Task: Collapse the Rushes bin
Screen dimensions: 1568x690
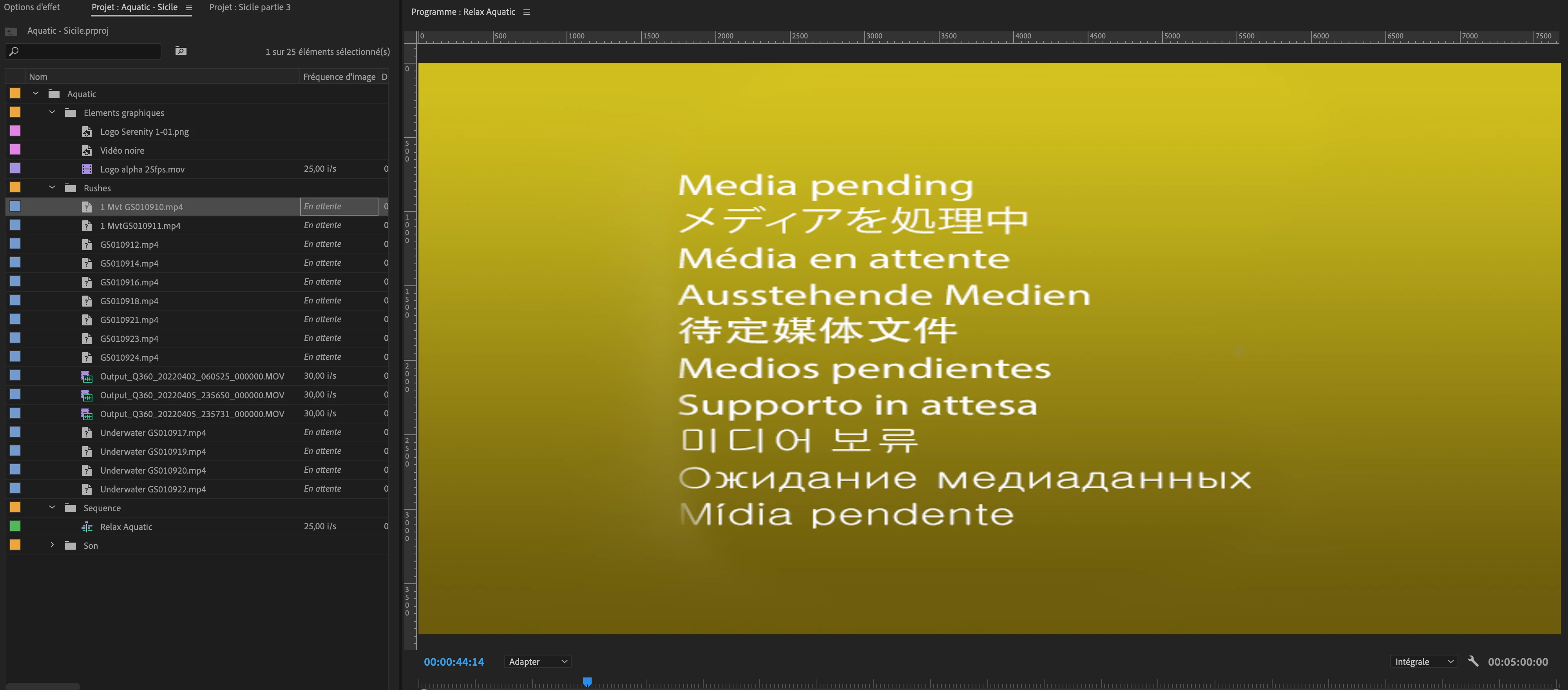Action: [x=53, y=187]
